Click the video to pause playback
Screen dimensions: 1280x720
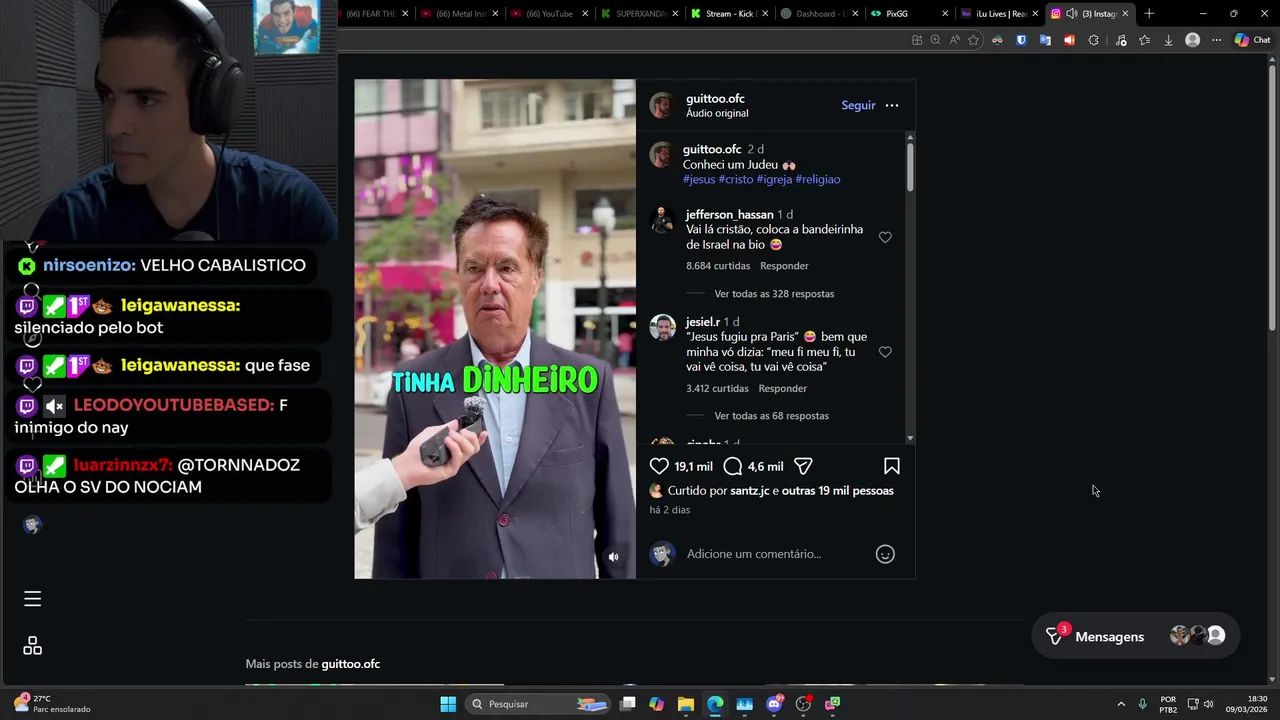(495, 329)
